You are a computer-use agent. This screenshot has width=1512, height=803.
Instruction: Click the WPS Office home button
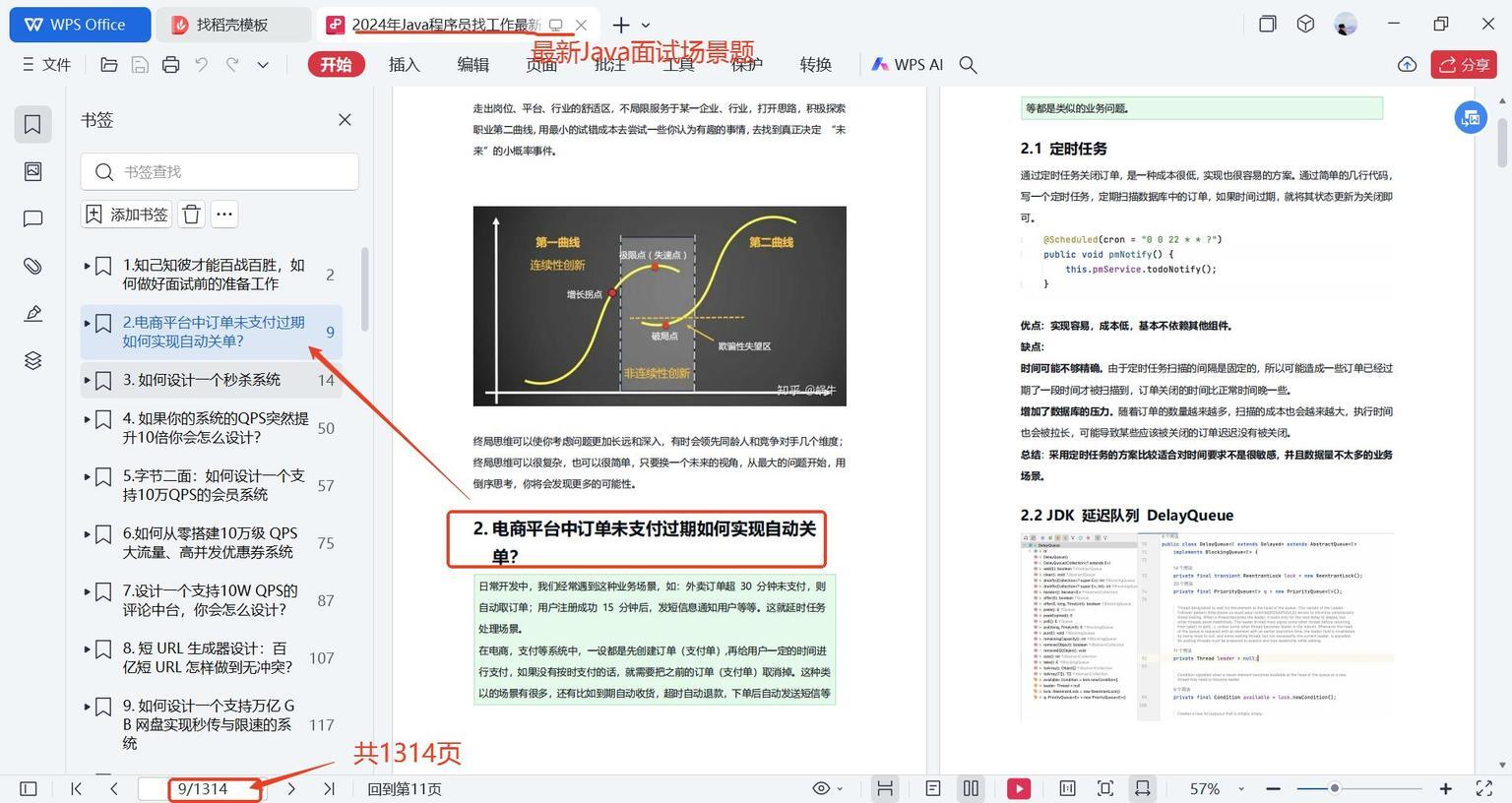click(x=80, y=25)
